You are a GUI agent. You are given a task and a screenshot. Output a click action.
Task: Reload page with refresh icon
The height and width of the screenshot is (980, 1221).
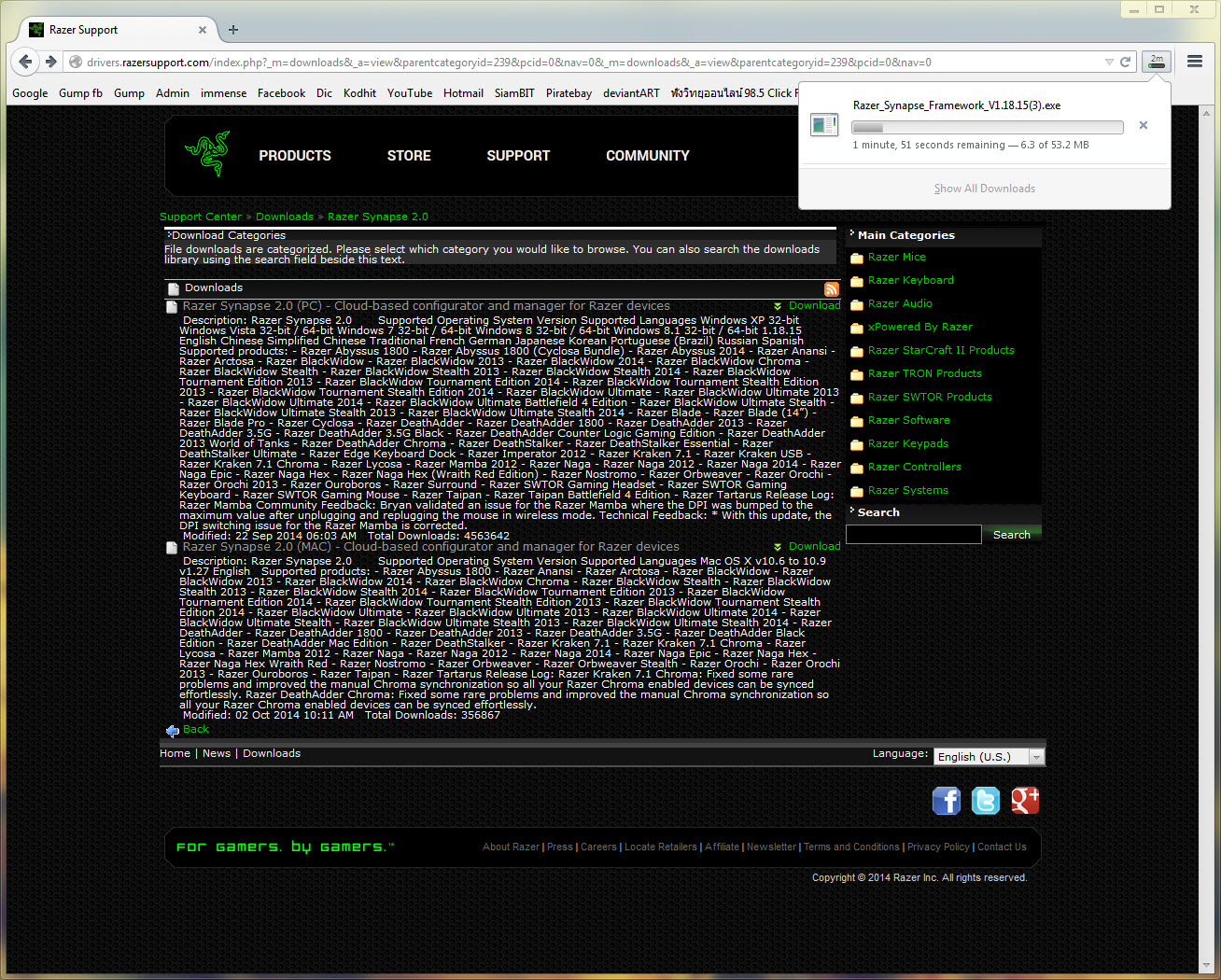[1126, 62]
